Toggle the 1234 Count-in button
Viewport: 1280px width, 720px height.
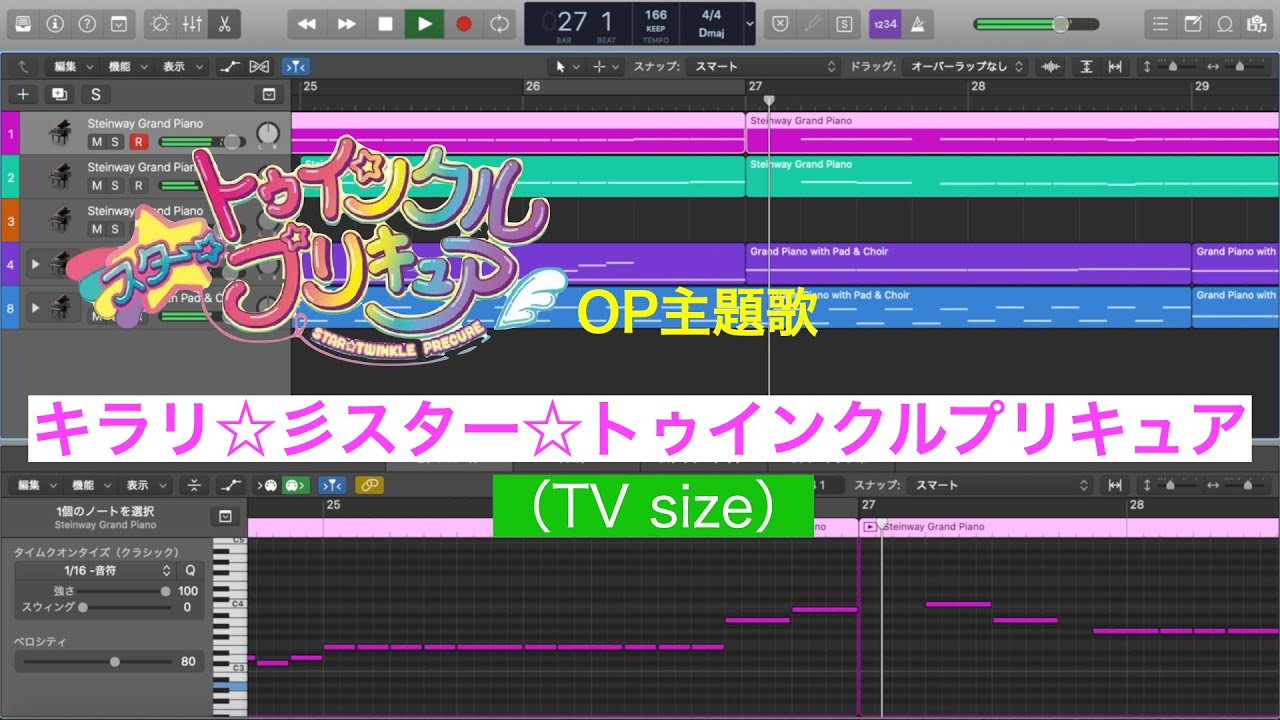(884, 23)
